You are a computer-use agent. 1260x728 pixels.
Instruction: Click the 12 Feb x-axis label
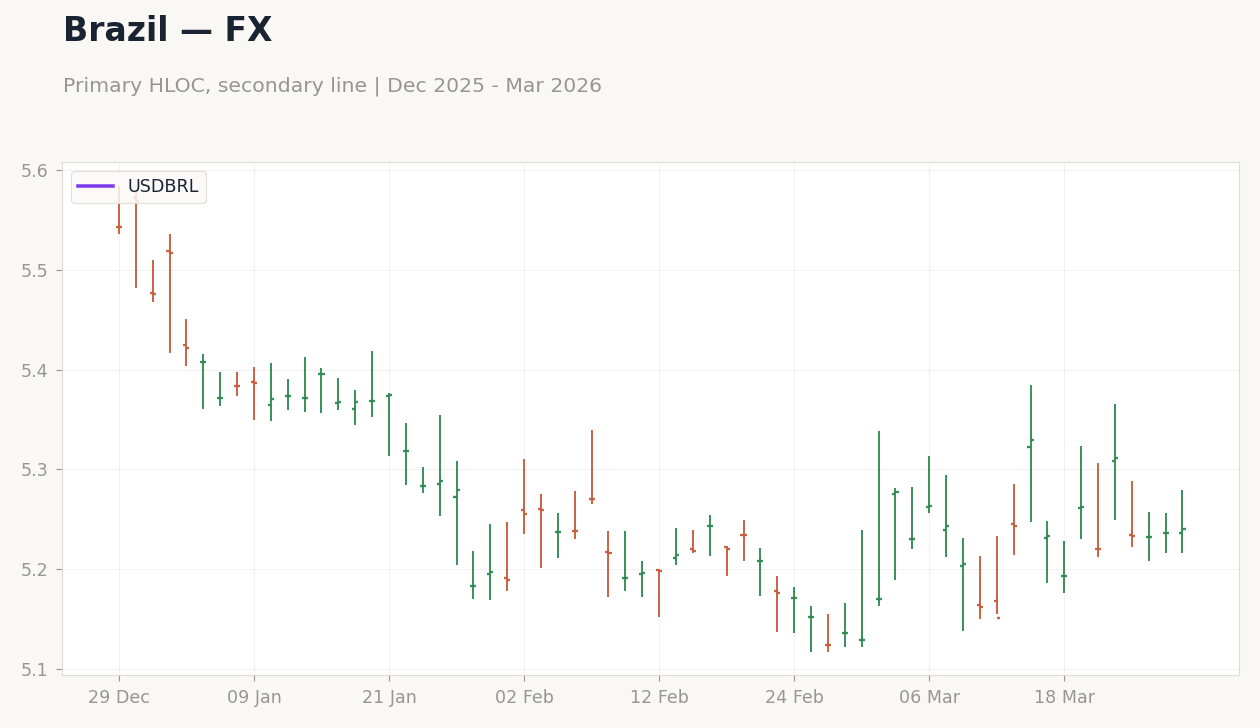tap(659, 698)
